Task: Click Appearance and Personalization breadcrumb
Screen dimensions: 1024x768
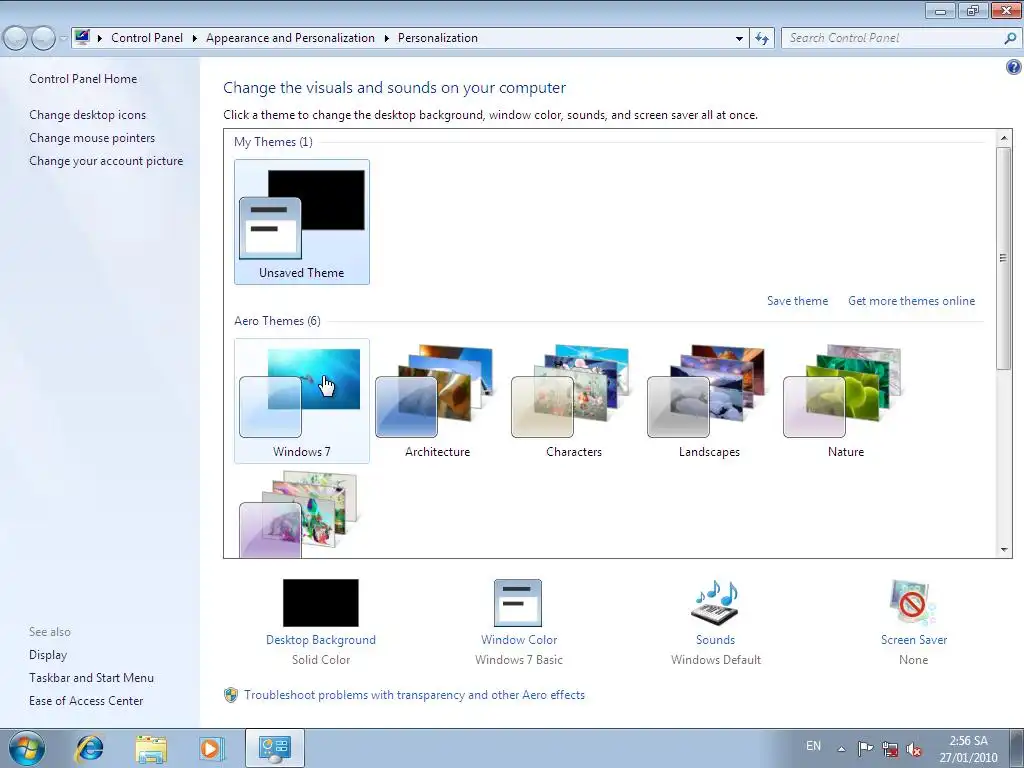Action: (290, 38)
